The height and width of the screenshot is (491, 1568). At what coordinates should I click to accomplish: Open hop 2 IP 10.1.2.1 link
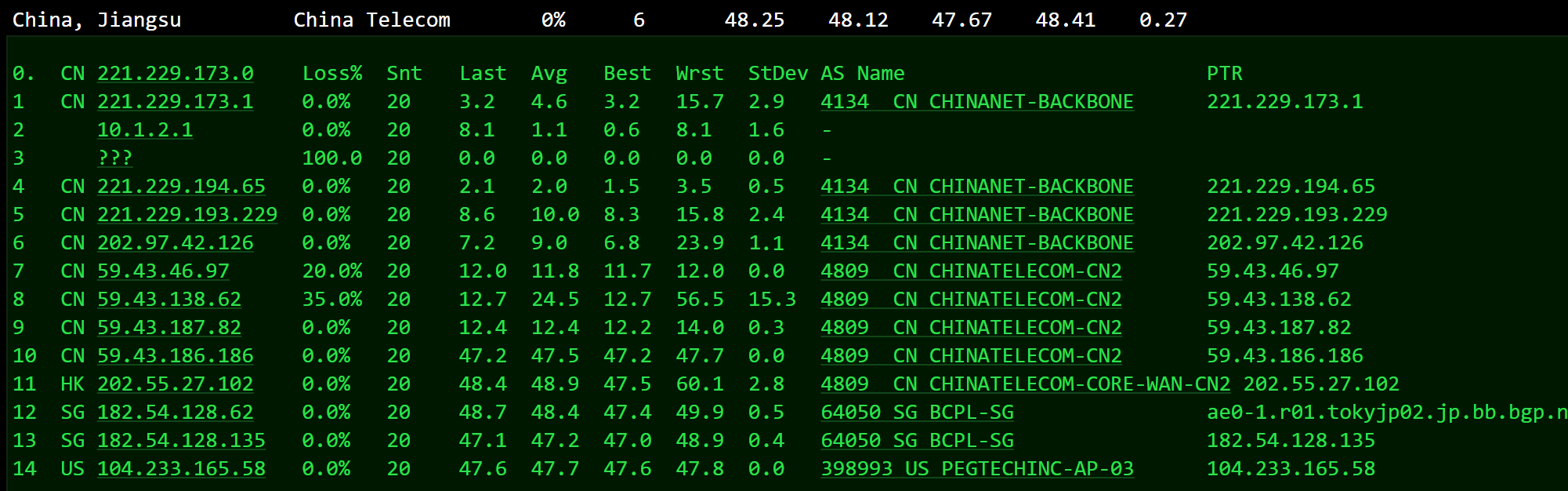click(145, 130)
